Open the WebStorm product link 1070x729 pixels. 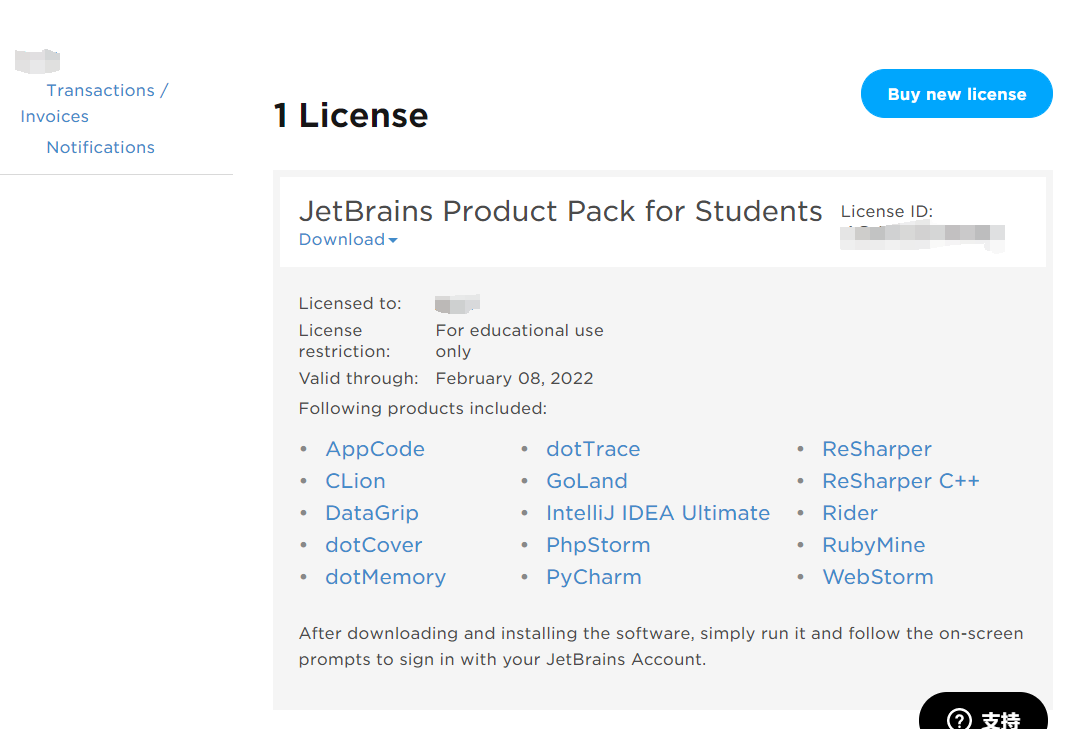click(x=878, y=578)
